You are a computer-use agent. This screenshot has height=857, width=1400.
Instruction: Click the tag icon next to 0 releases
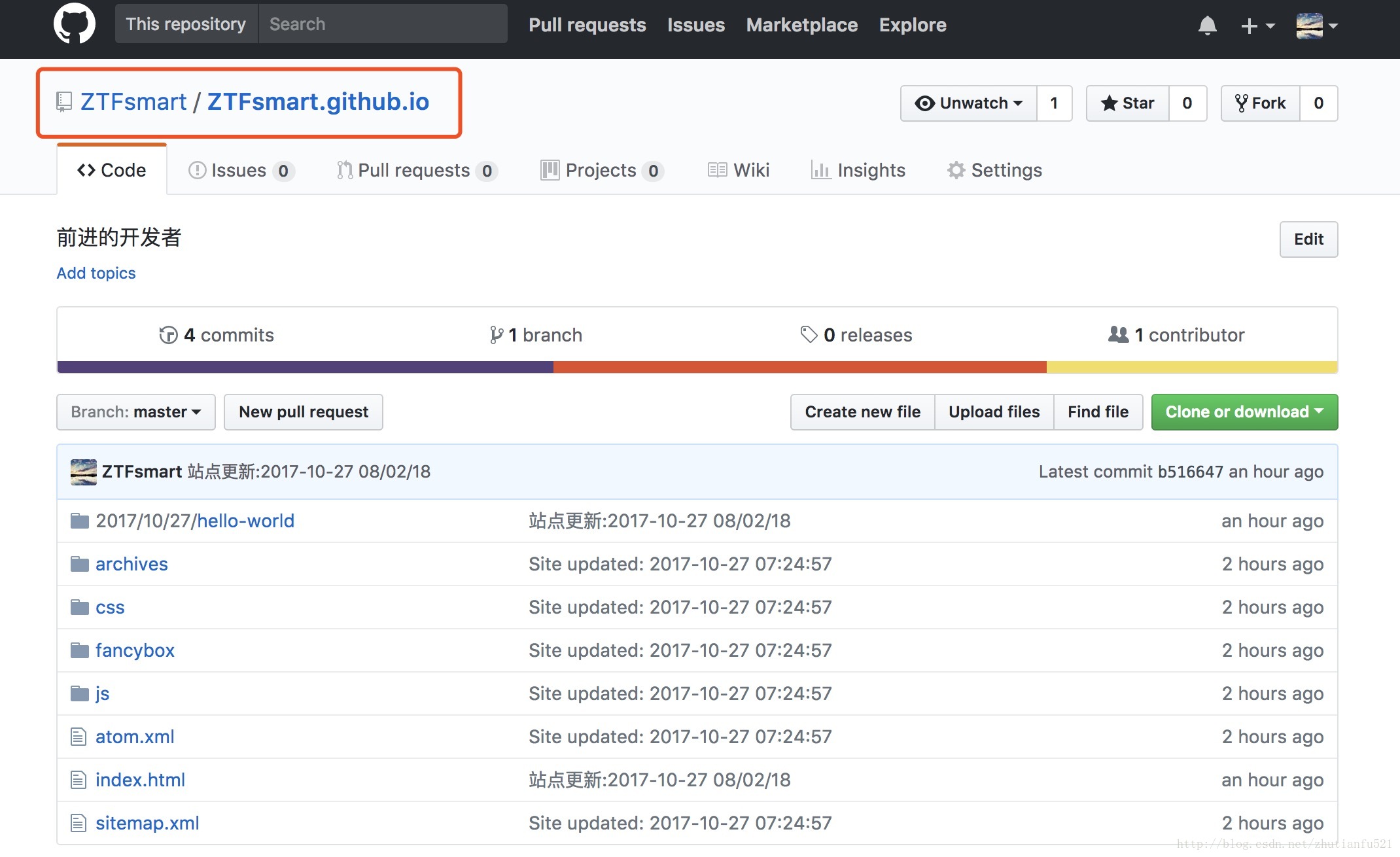(809, 334)
